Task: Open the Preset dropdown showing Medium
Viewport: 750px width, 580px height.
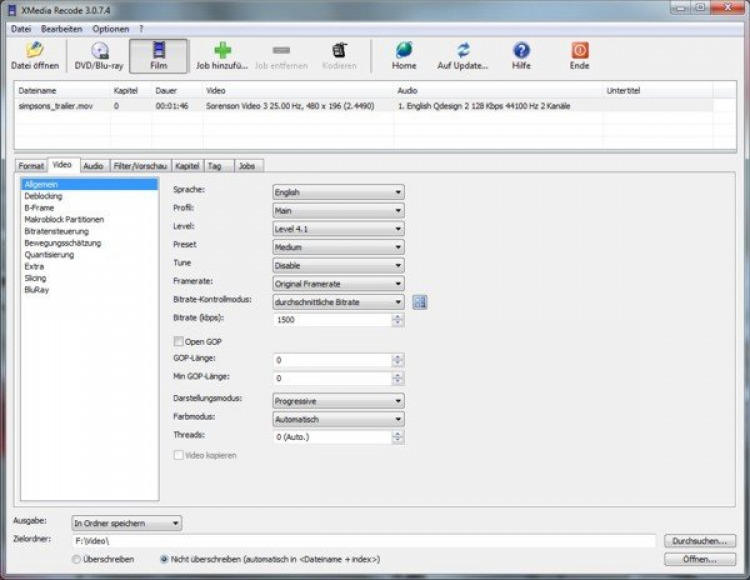Action: [x=338, y=247]
